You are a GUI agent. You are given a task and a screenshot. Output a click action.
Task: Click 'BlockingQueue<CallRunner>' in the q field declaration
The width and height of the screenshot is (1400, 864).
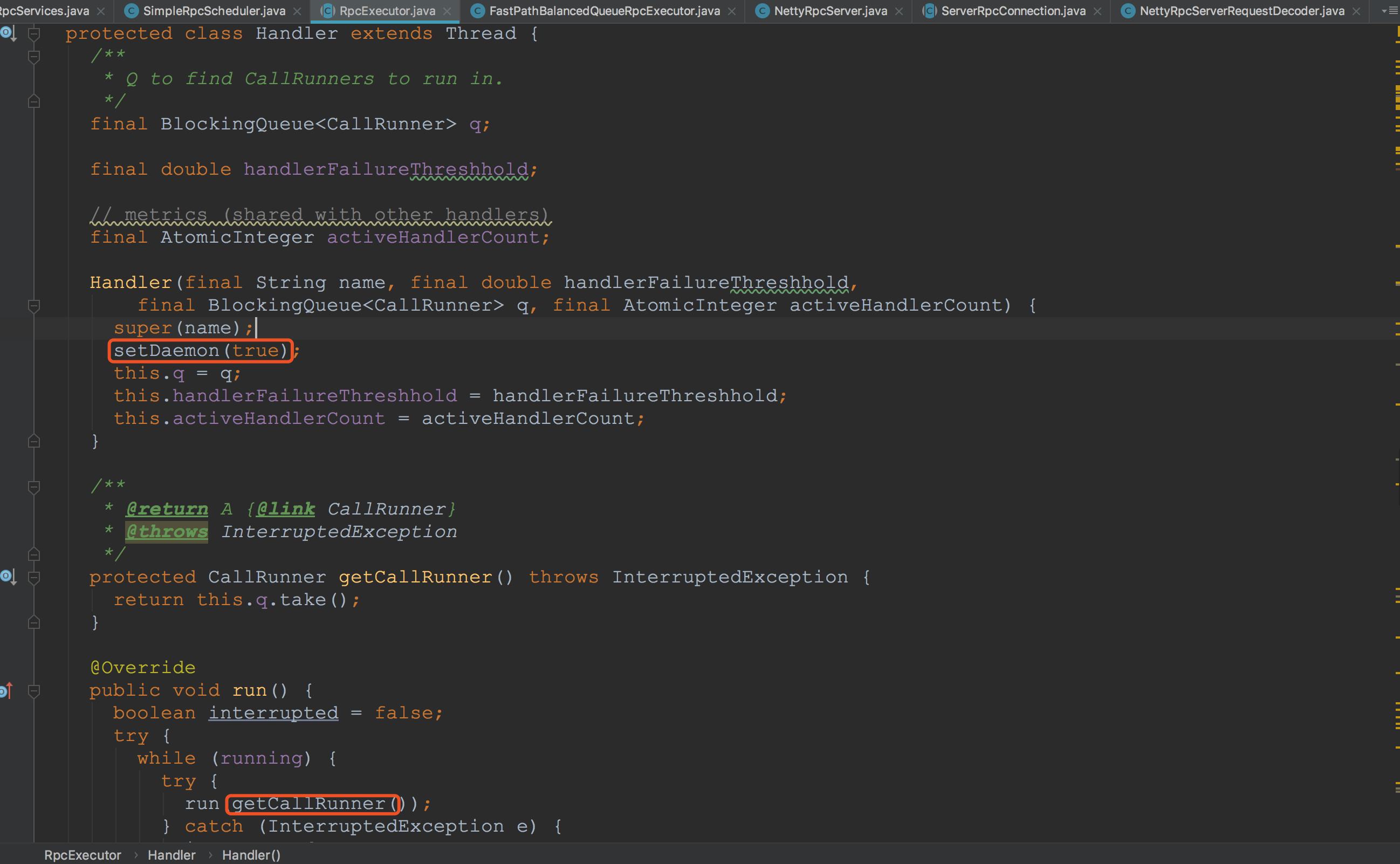point(308,124)
